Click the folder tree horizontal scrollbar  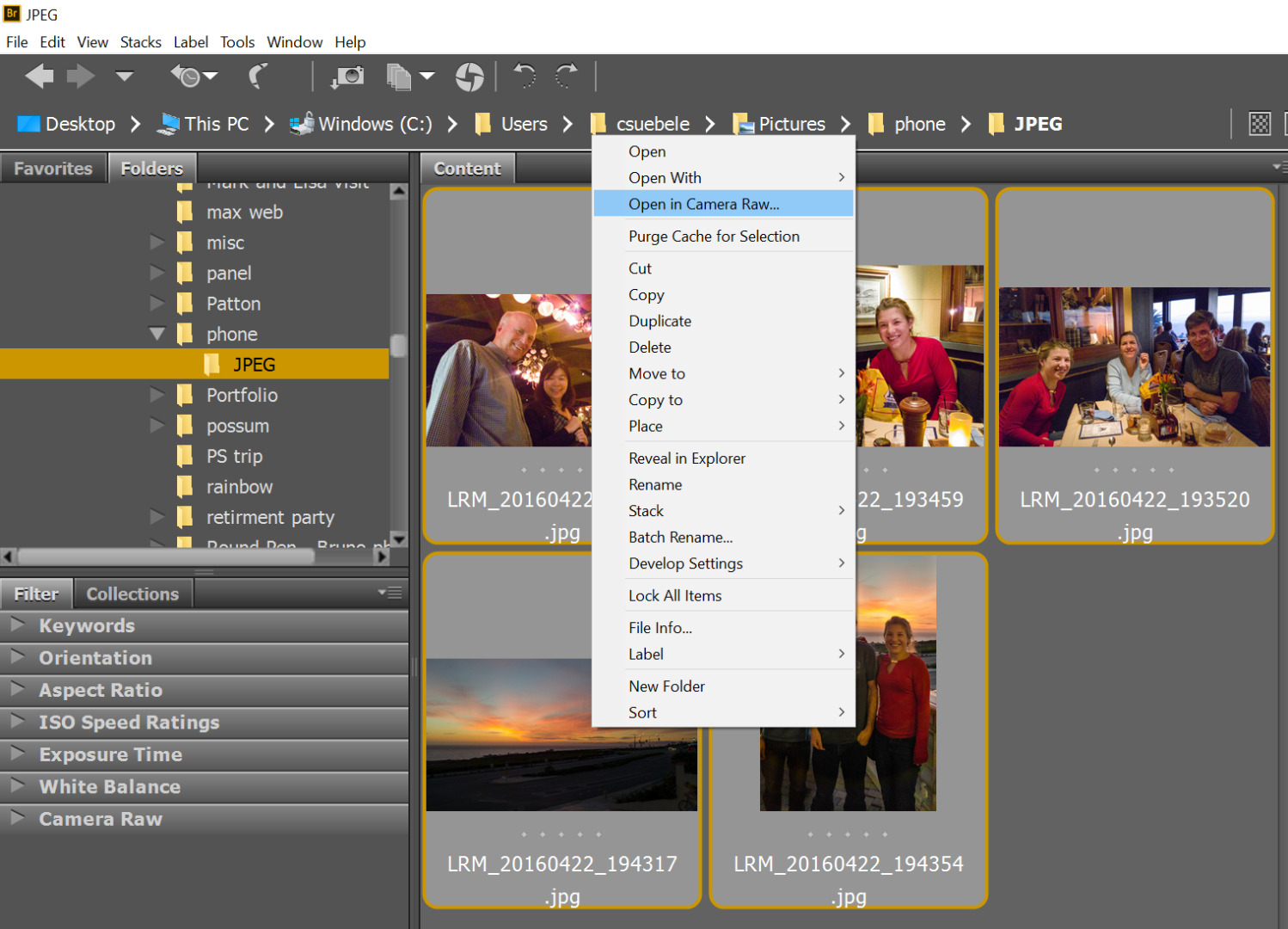(166, 557)
